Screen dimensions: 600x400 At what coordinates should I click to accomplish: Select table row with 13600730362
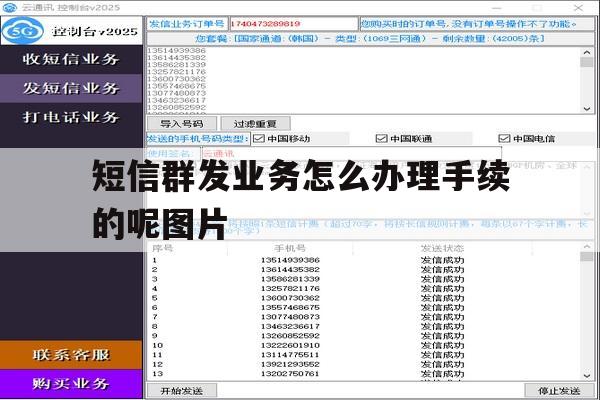pos(364,298)
